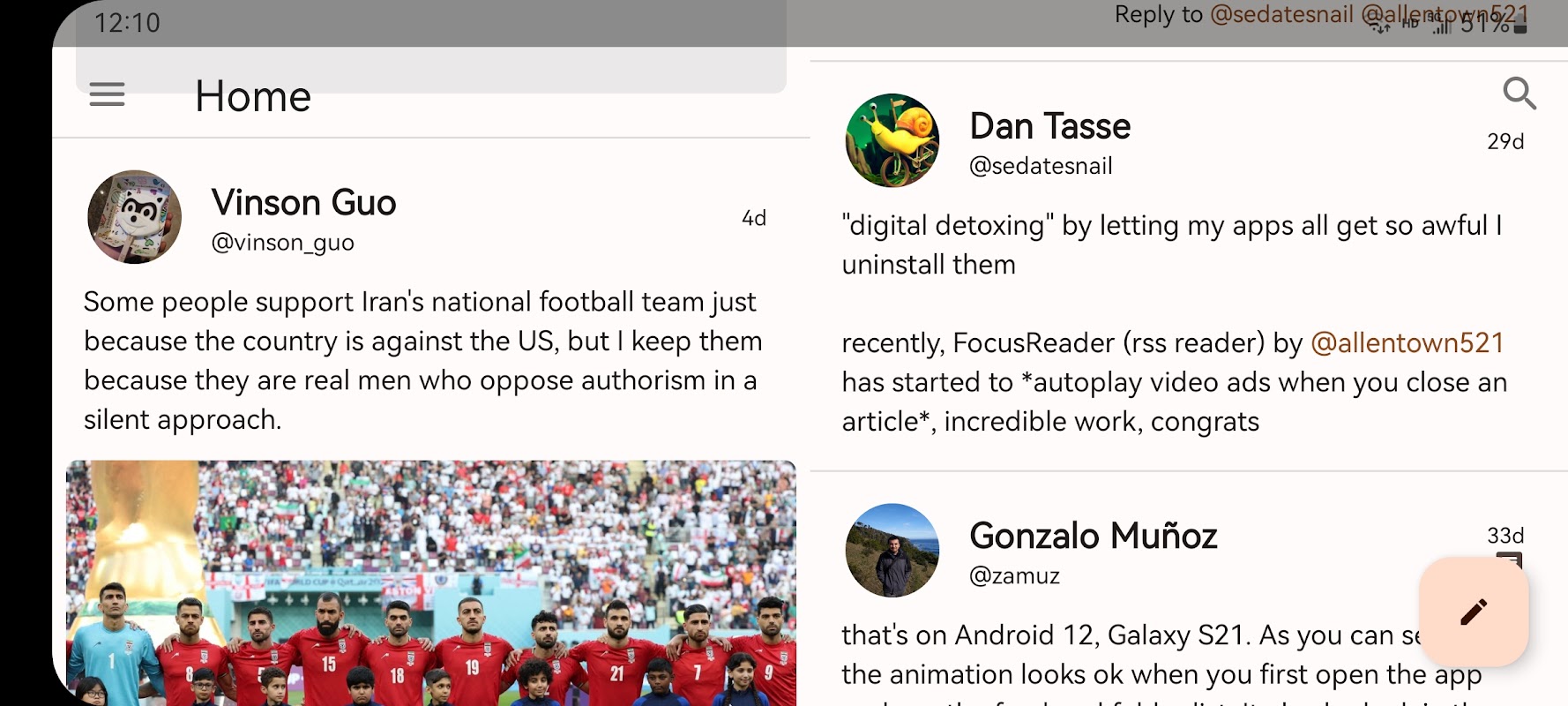This screenshot has width=1568, height=706.
Task: Tap the 29d timestamp on Dan's post
Action: coord(1505,141)
